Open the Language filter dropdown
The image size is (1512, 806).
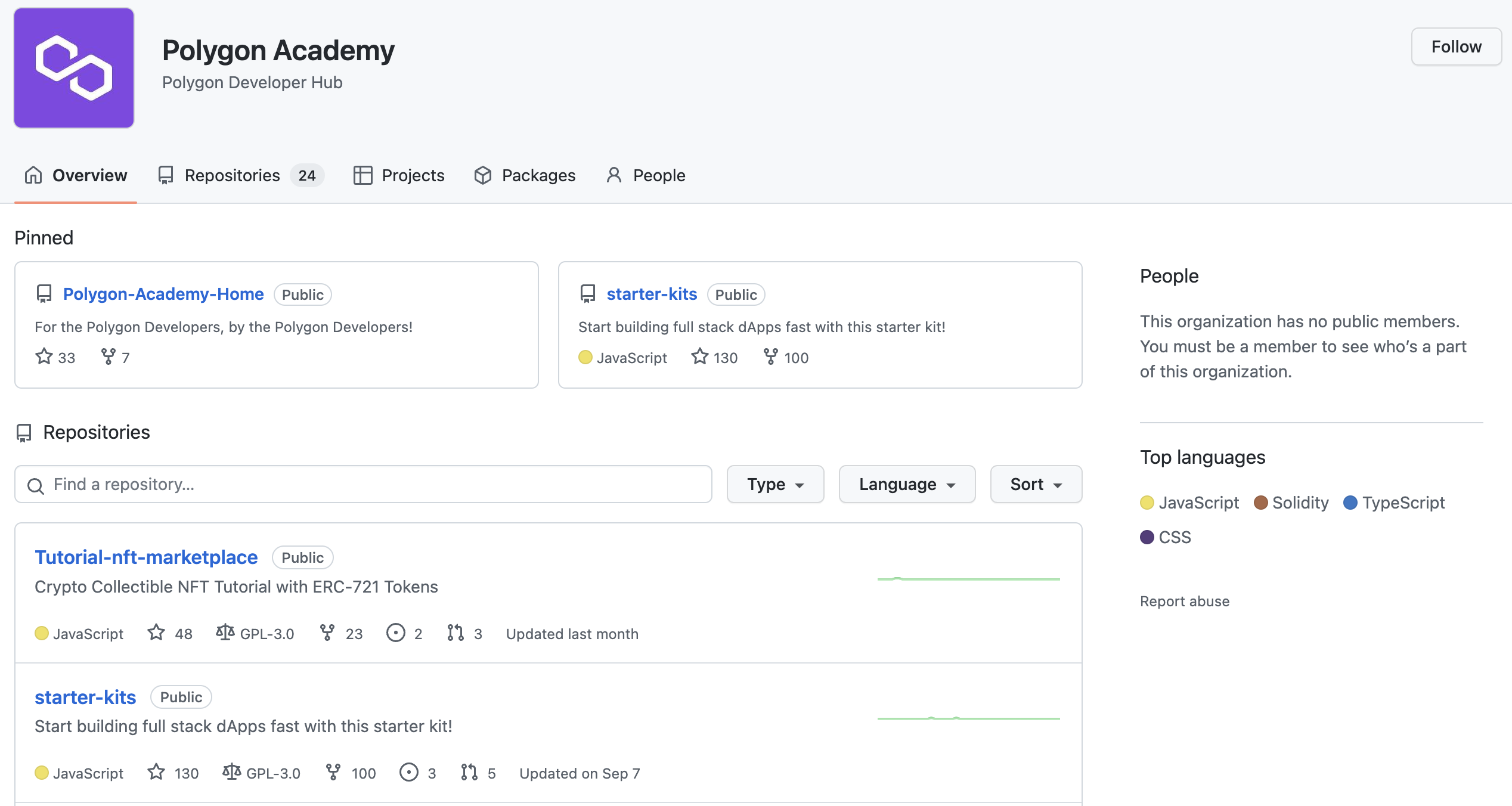point(906,484)
